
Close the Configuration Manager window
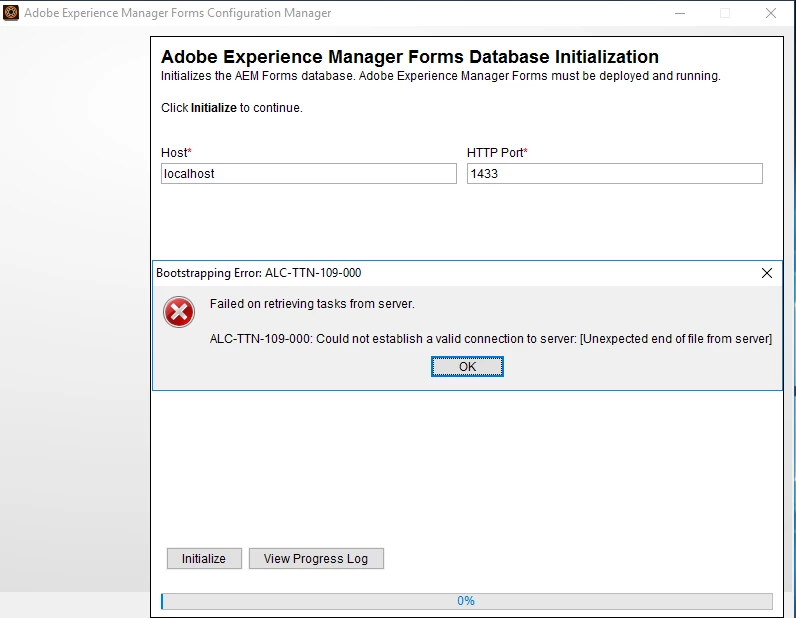pos(771,13)
